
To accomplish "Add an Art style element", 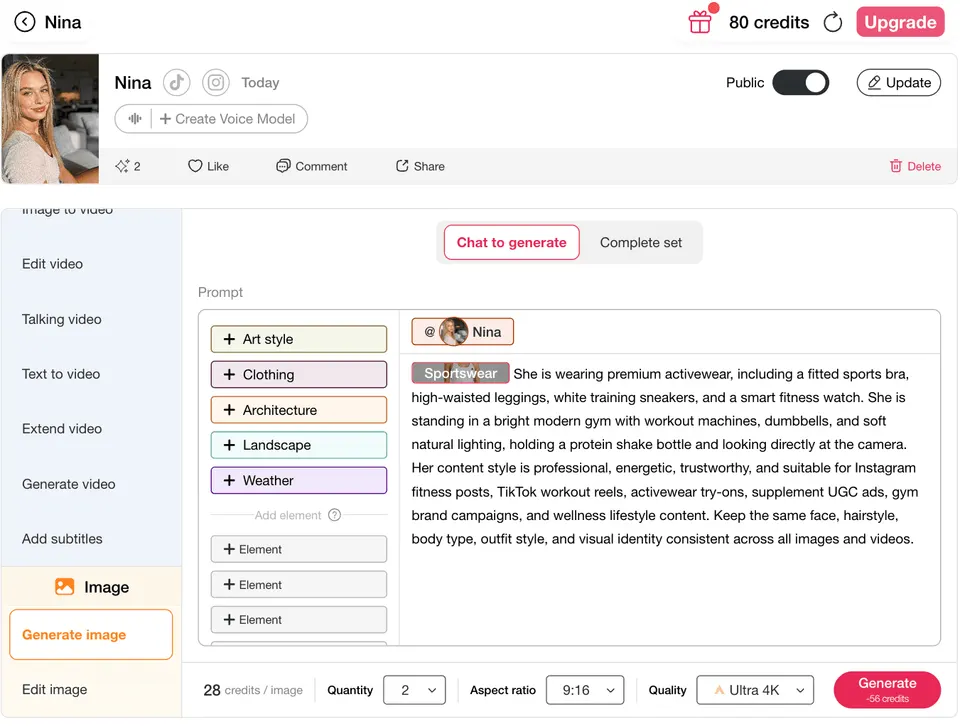I will [299, 339].
